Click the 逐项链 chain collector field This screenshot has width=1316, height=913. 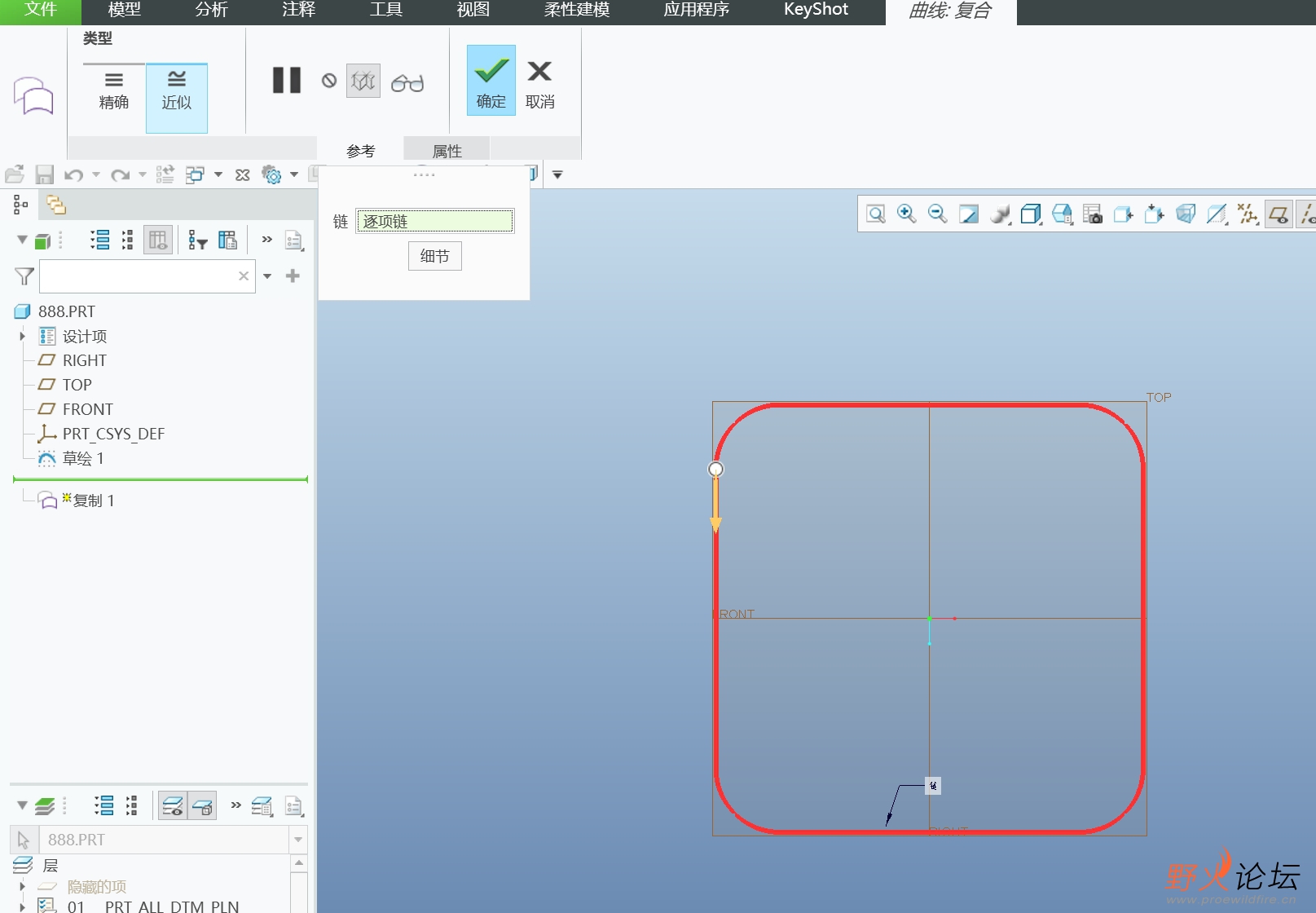point(435,221)
